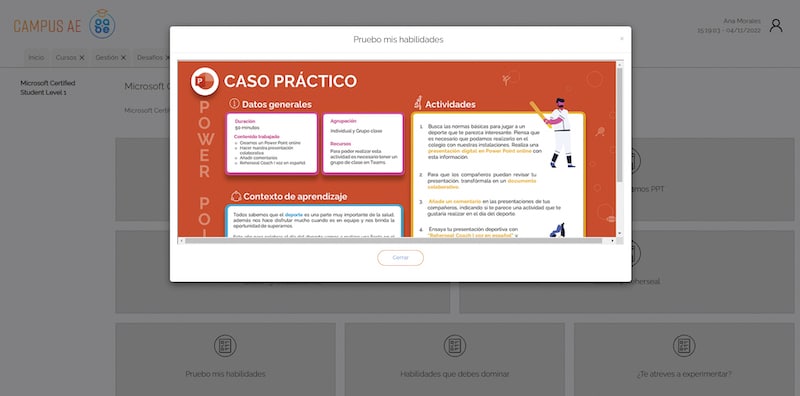Open the user profile icon

pyautogui.click(x=776, y=26)
